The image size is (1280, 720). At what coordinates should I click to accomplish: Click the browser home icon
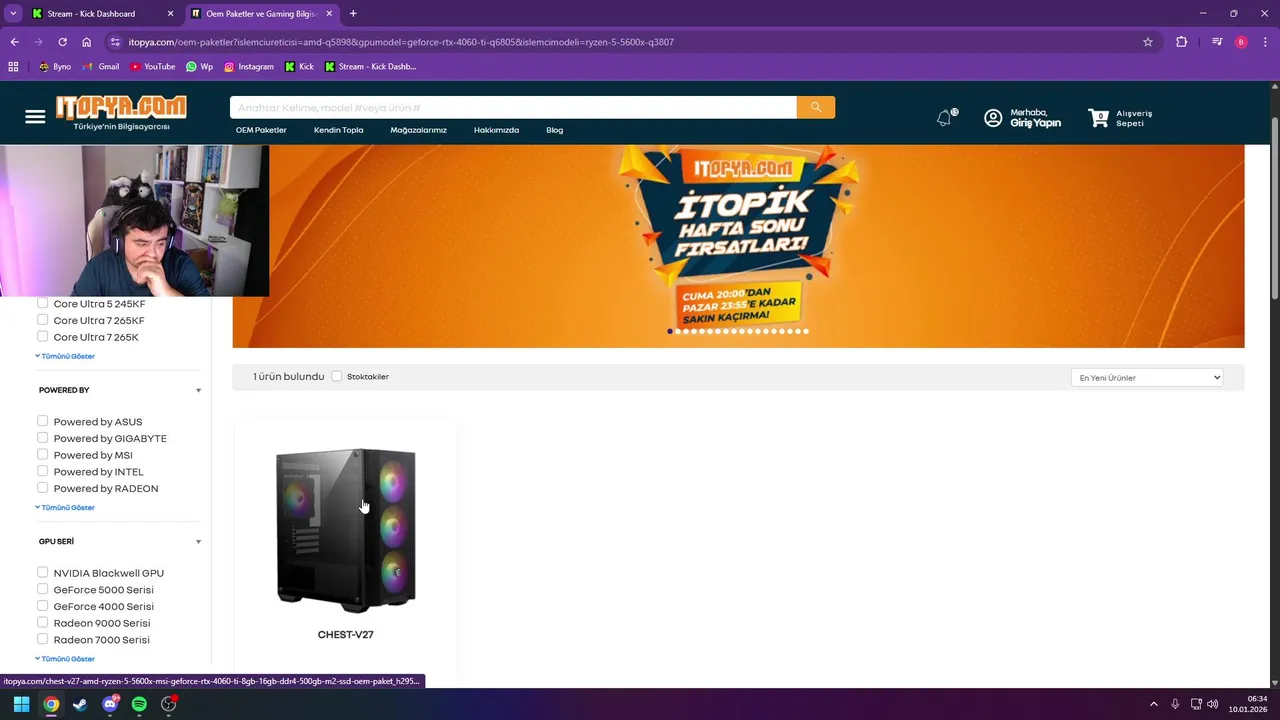click(x=87, y=42)
